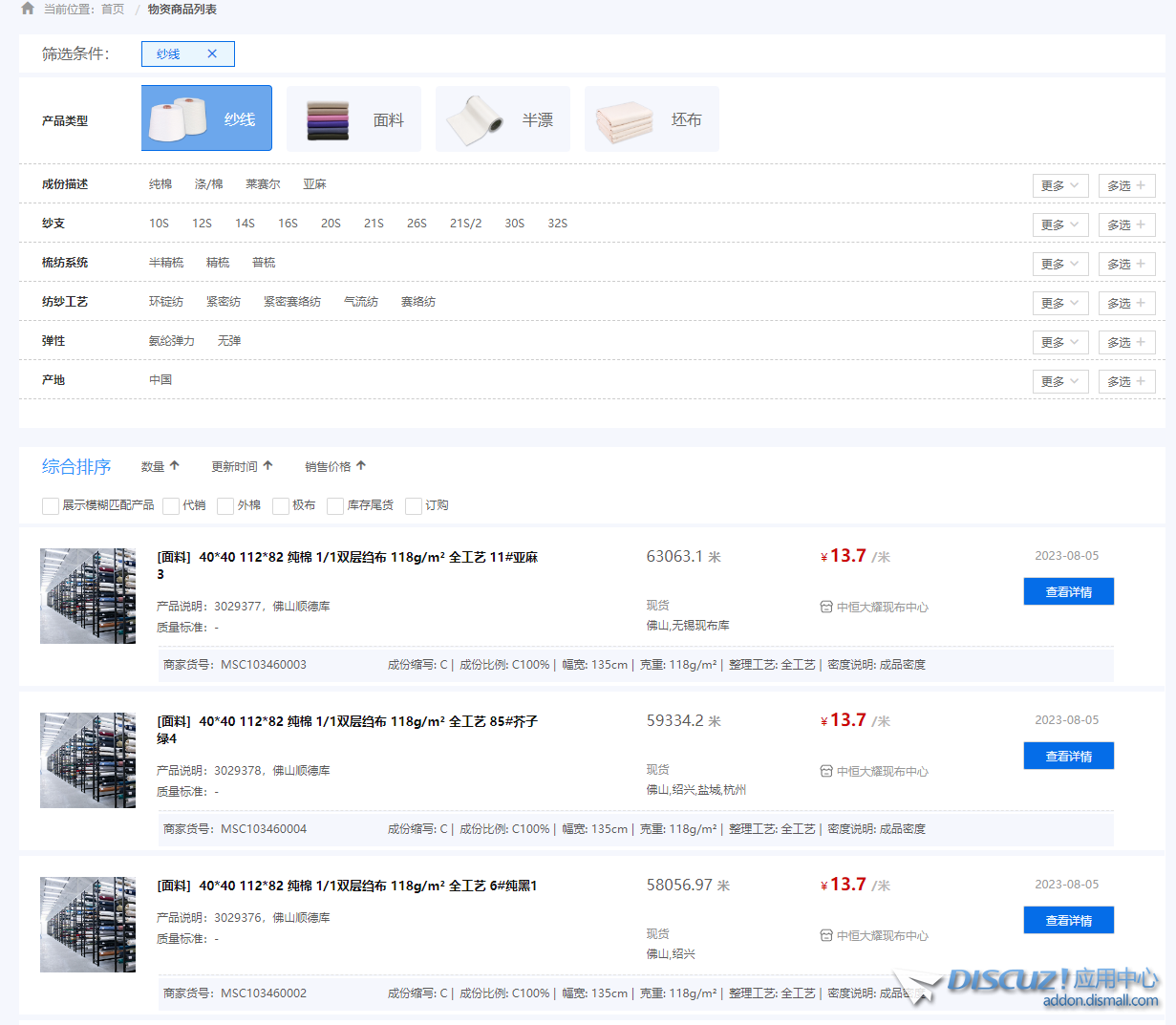The width and height of the screenshot is (1176, 1025).
Task: Enable 多选 for 产地 row
Action: click(x=1126, y=381)
